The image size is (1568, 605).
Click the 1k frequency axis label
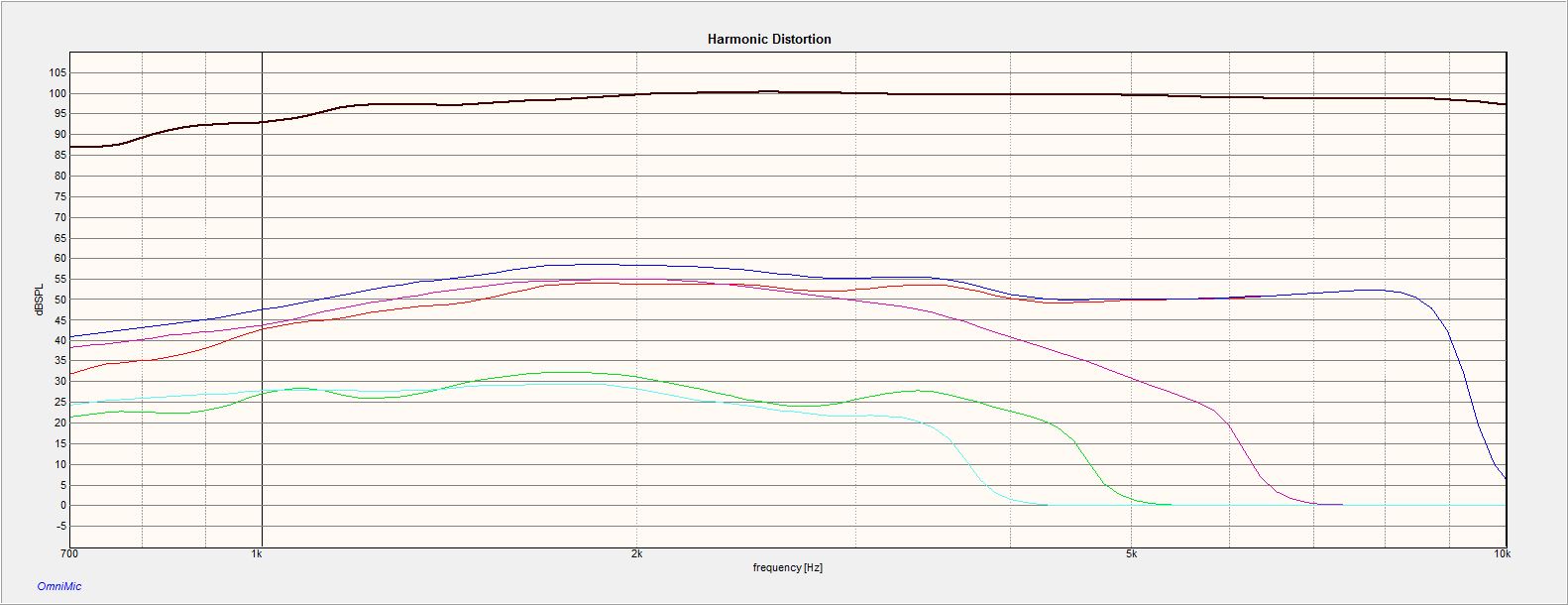tap(258, 554)
